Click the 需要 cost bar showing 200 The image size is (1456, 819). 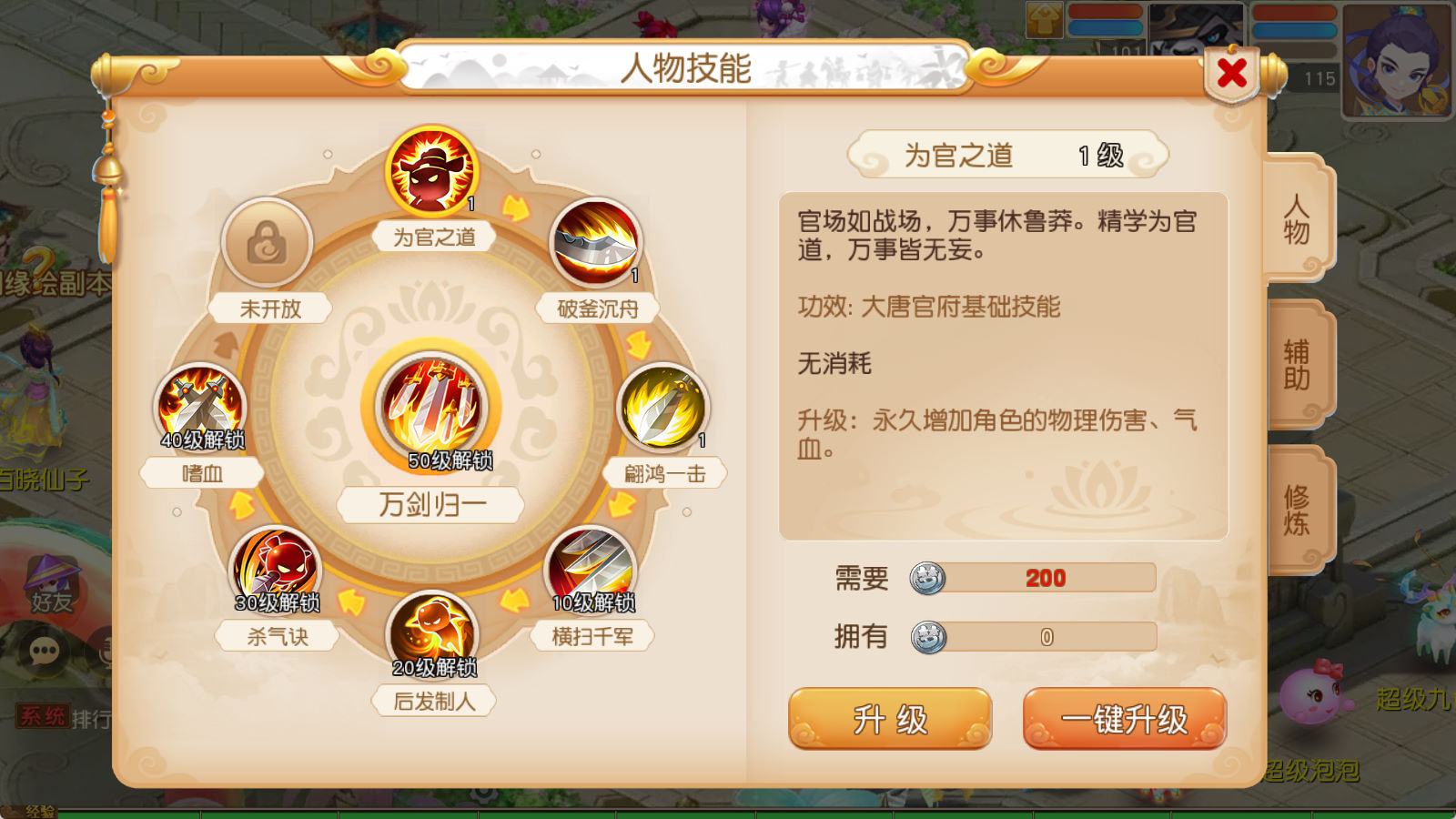[1033, 578]
